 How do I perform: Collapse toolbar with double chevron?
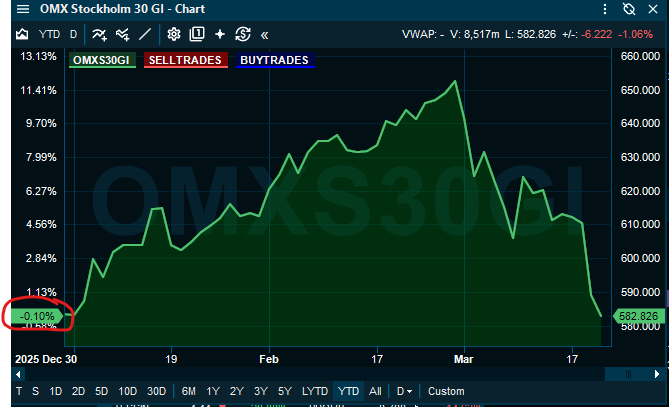point(265,35)
